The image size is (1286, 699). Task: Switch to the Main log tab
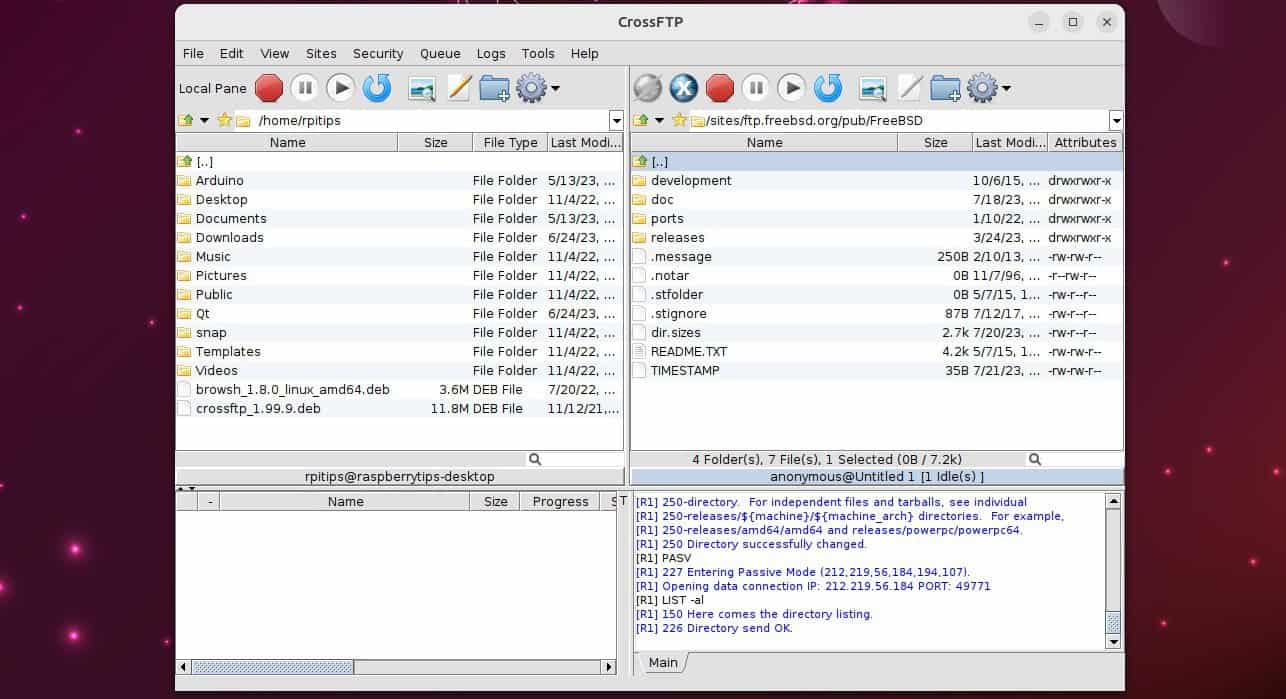tap(662, 662)
